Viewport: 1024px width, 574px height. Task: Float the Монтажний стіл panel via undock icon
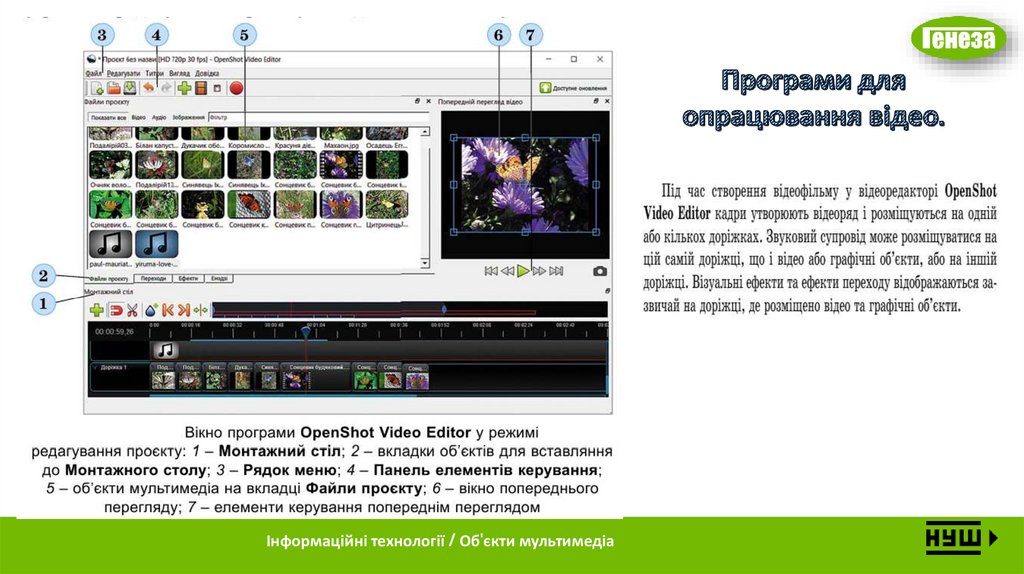[x=607, y=291]
